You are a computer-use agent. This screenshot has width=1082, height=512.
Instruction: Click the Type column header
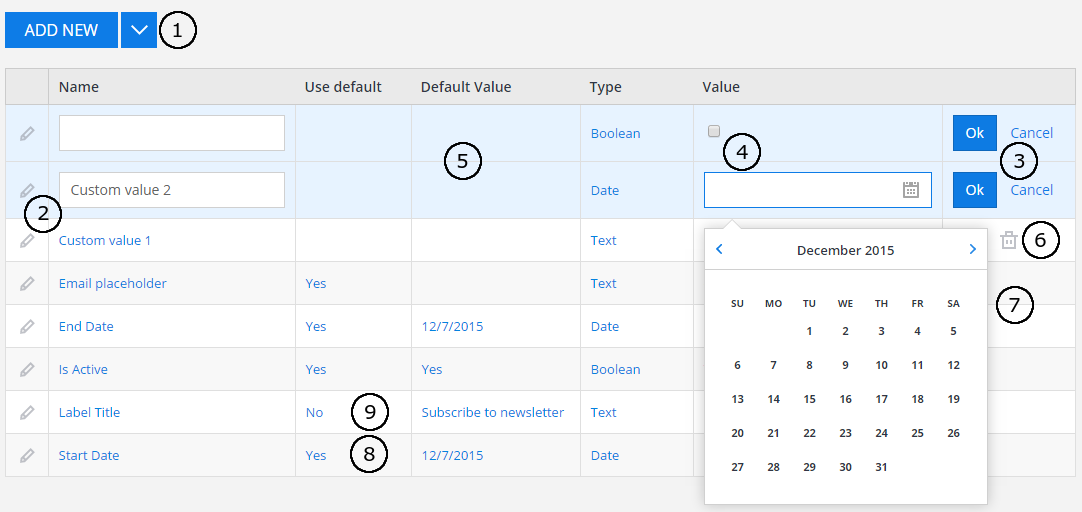[605, 87]
